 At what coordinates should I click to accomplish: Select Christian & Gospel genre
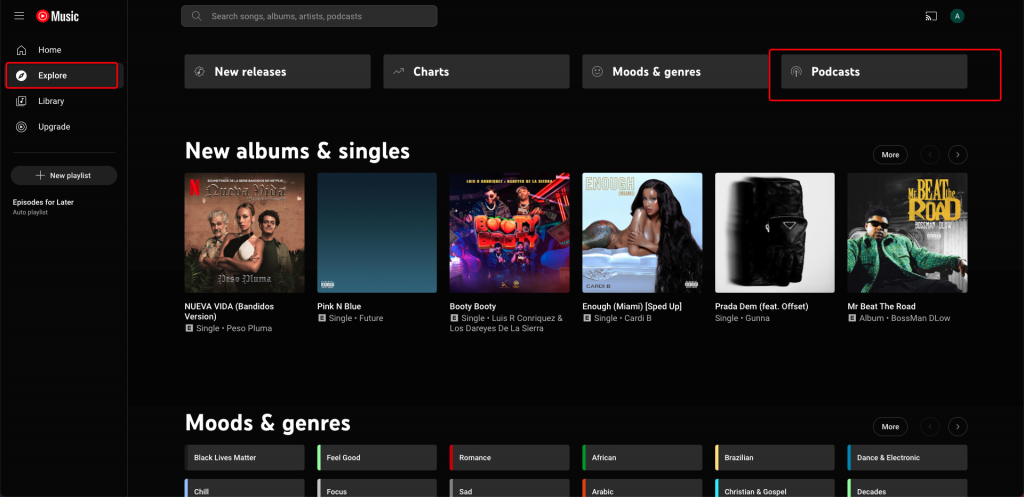tap(775, 489)
